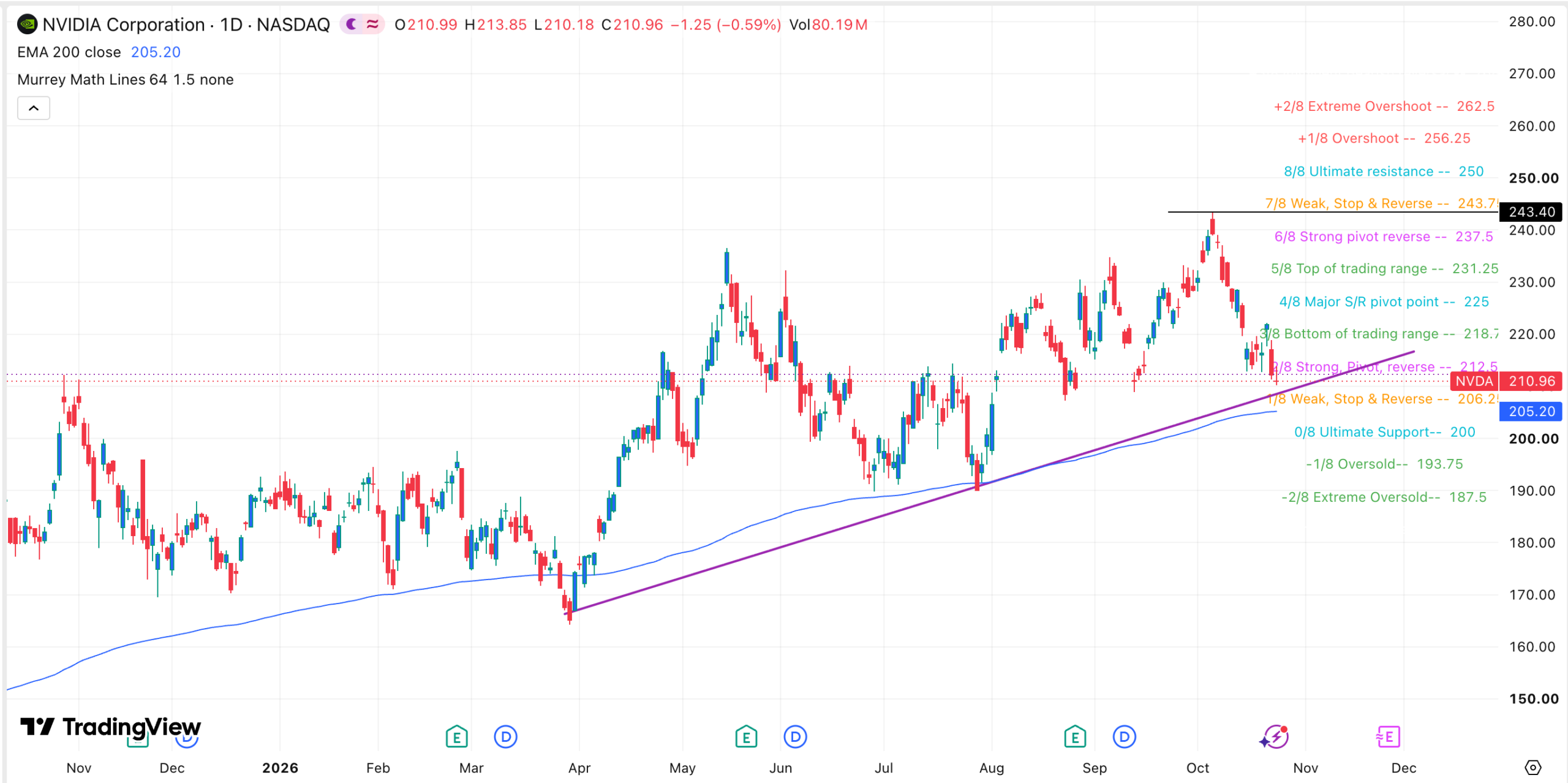Click the -2/8 Extreme Oversold 187.5 label
Image resolution: width=1568 pixels, height=783 pixels.
click(x=1384, y=497)
